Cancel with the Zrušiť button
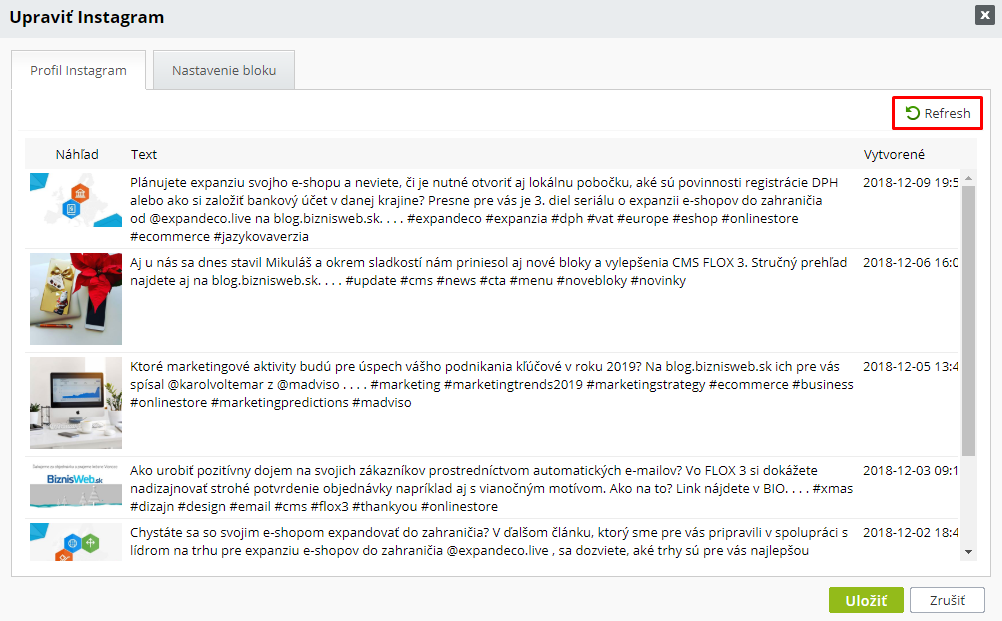The height and width of the screenshot is (621, 1002). 947,601
